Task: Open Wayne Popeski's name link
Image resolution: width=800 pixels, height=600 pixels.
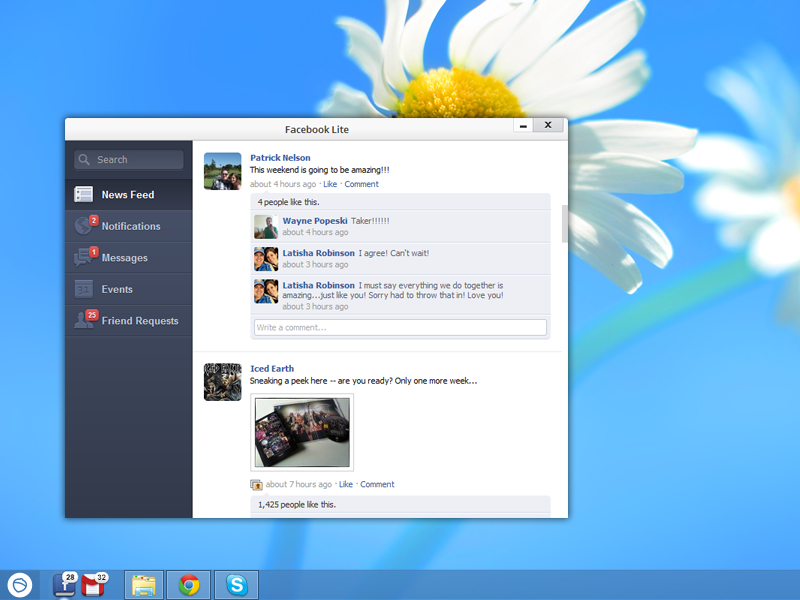Action: (x=315, y=221)
